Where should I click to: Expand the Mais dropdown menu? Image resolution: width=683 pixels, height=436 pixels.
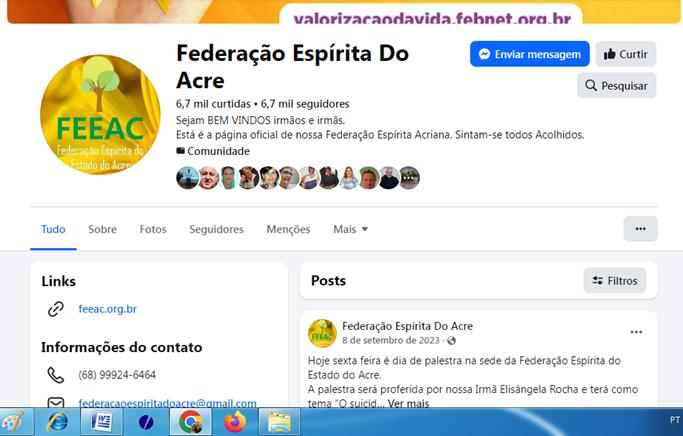click(351, 229)
